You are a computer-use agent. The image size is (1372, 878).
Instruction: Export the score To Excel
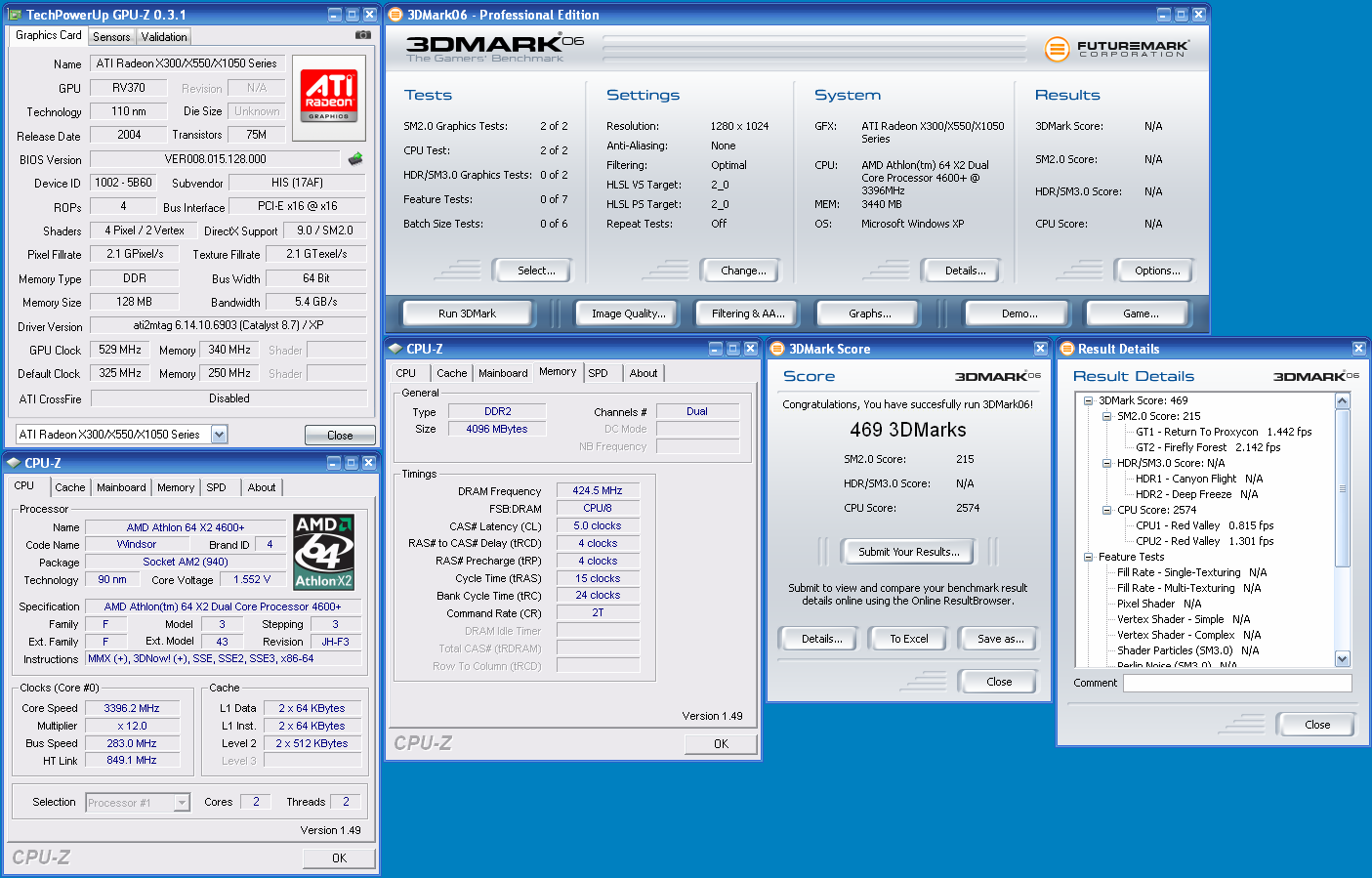click(x=909, y=639)
